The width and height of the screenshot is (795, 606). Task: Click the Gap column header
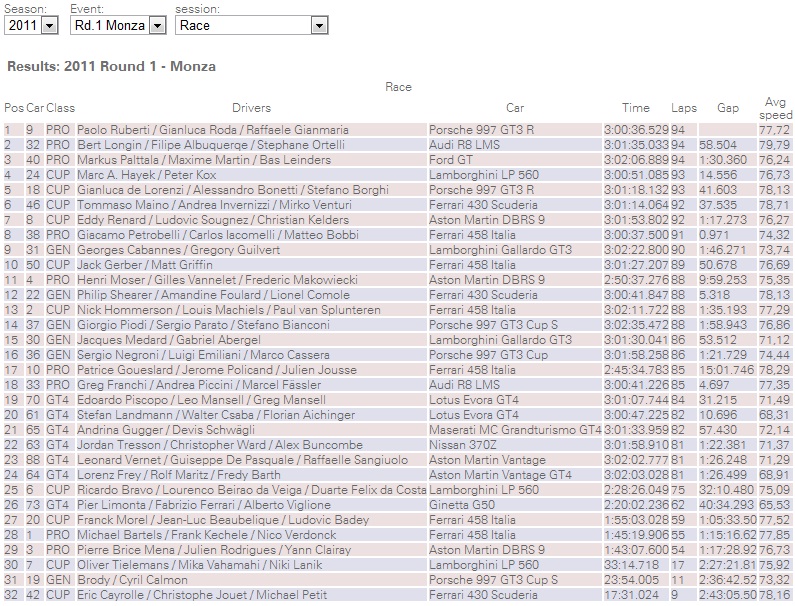click(727, 108)
